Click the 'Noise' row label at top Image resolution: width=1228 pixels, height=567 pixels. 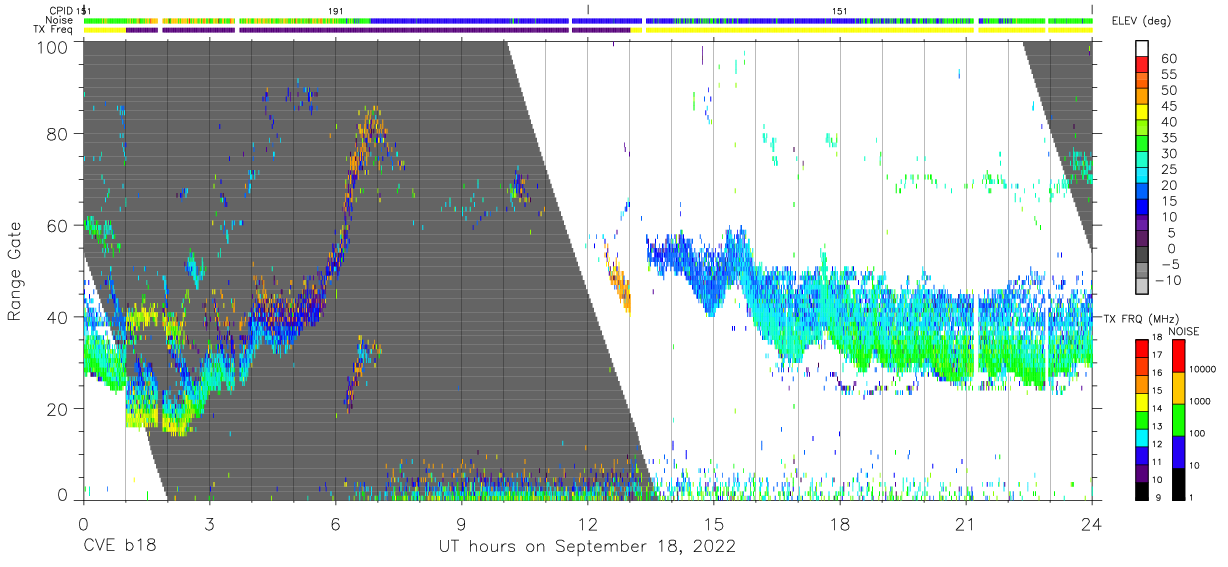pos(59,20)
